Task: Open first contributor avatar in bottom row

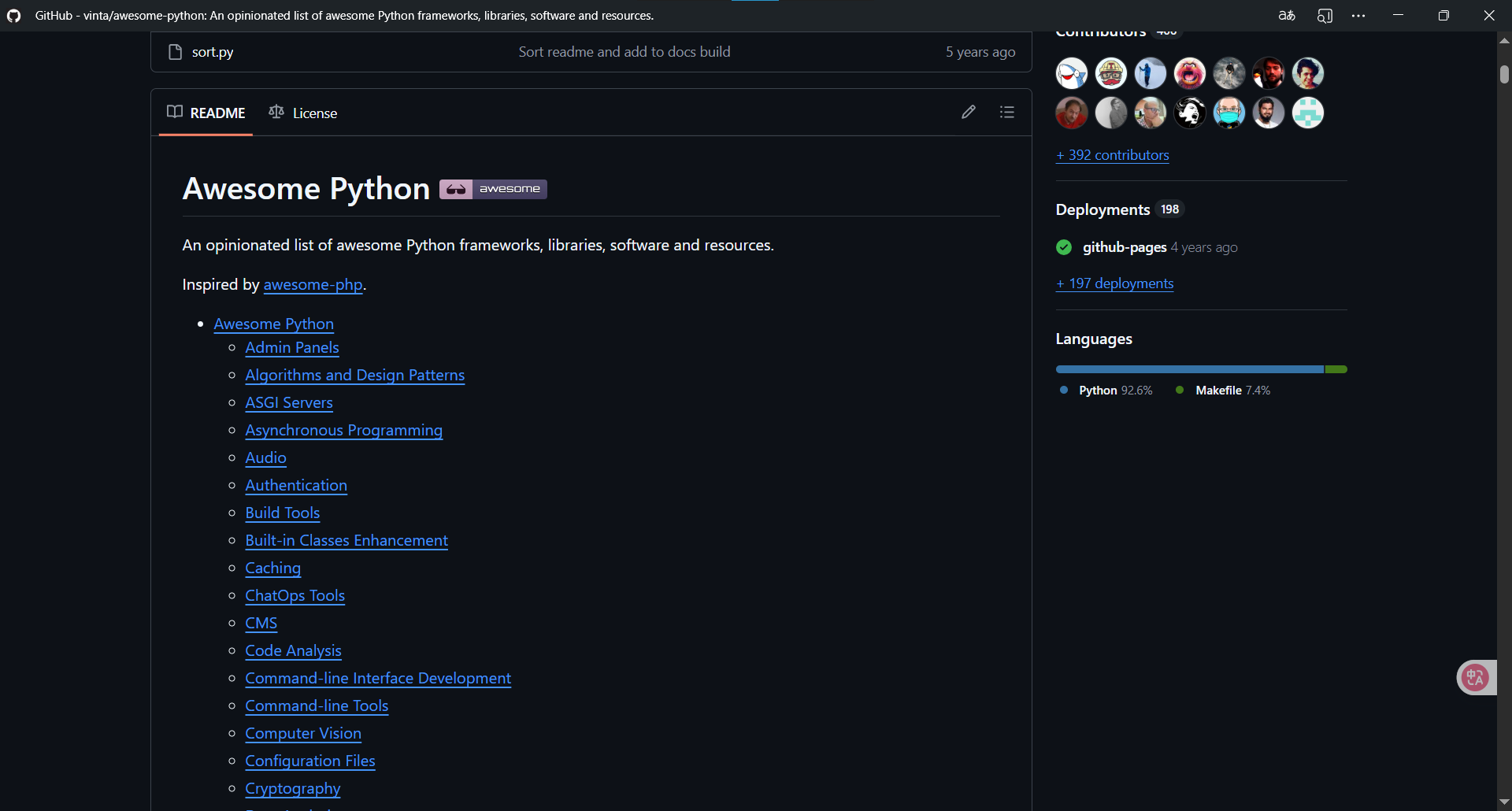Action: 1072,113
